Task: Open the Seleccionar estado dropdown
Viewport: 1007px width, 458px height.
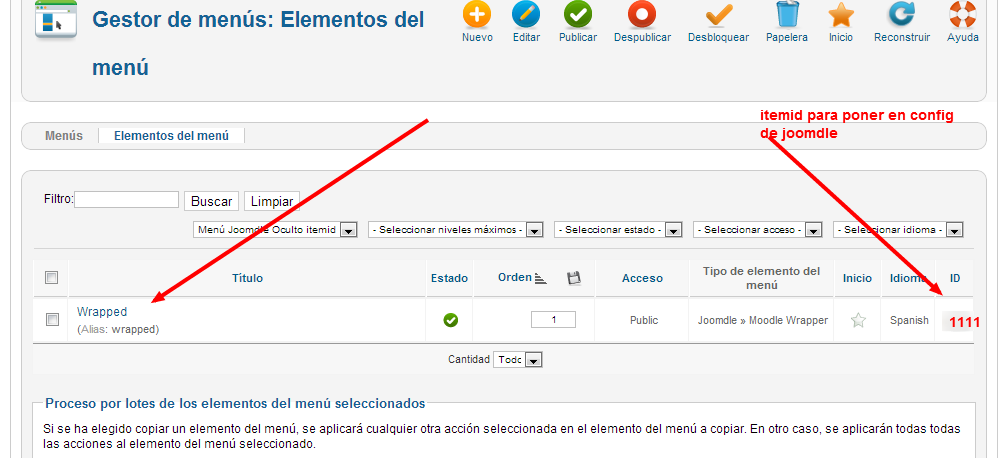Action: tap(618, 230)
